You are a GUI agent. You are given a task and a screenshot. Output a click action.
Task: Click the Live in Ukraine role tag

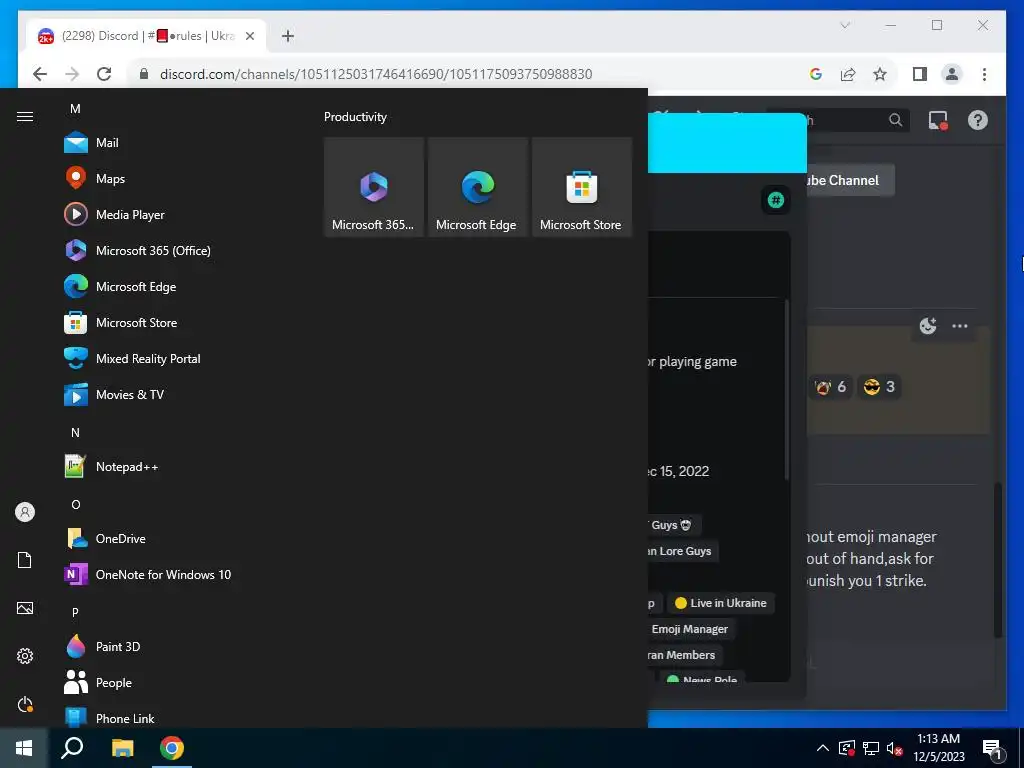point(720,603)
